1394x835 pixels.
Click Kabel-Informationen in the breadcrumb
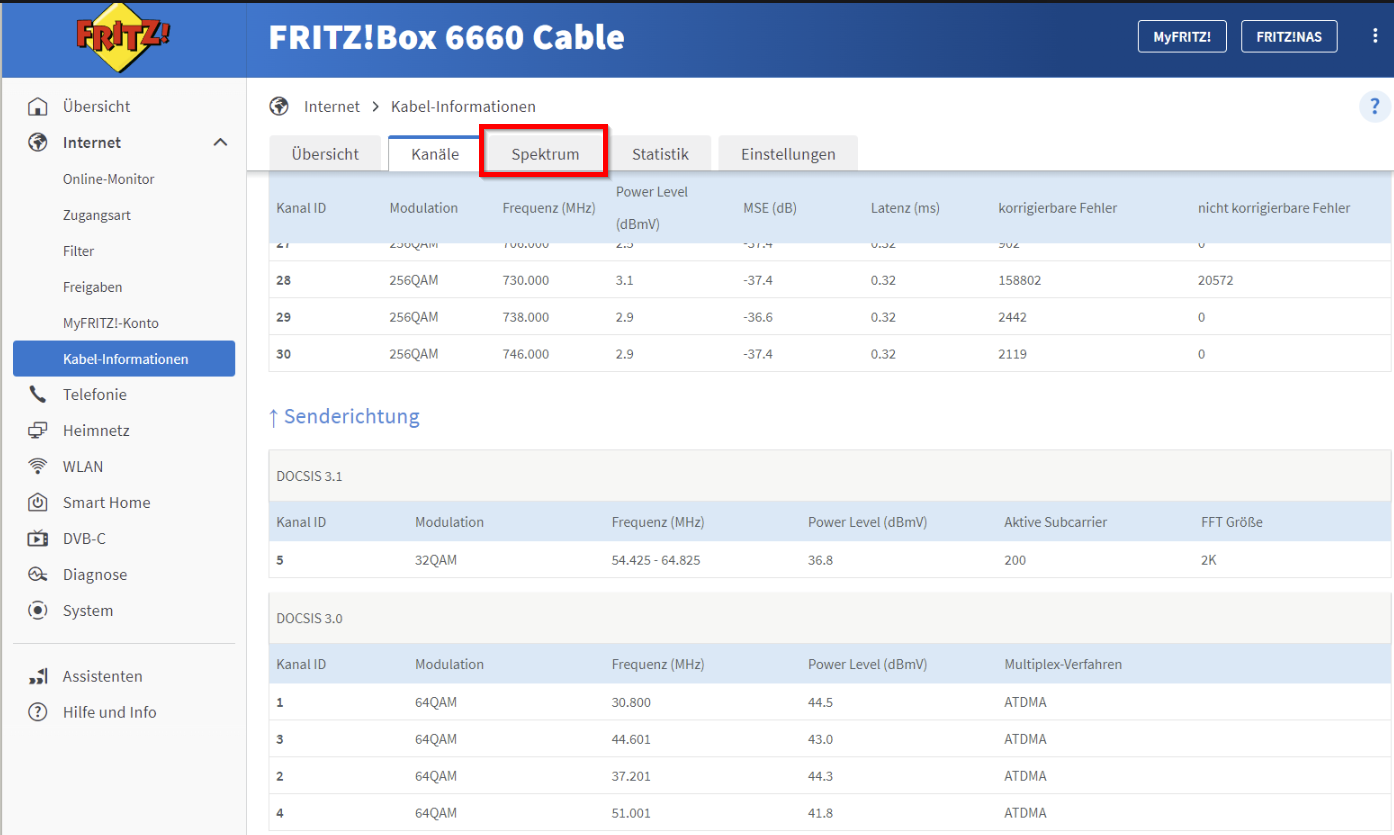463,106
